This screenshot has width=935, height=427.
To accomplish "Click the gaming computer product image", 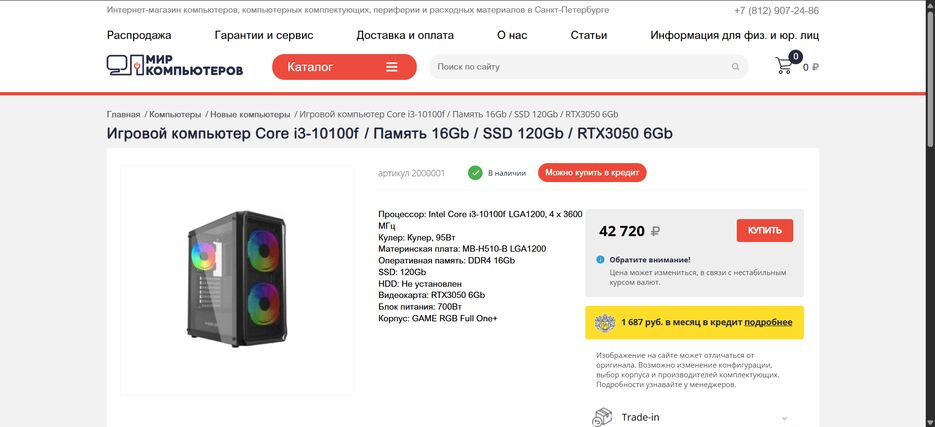I will pyautogui.click(x=237, y=280).
